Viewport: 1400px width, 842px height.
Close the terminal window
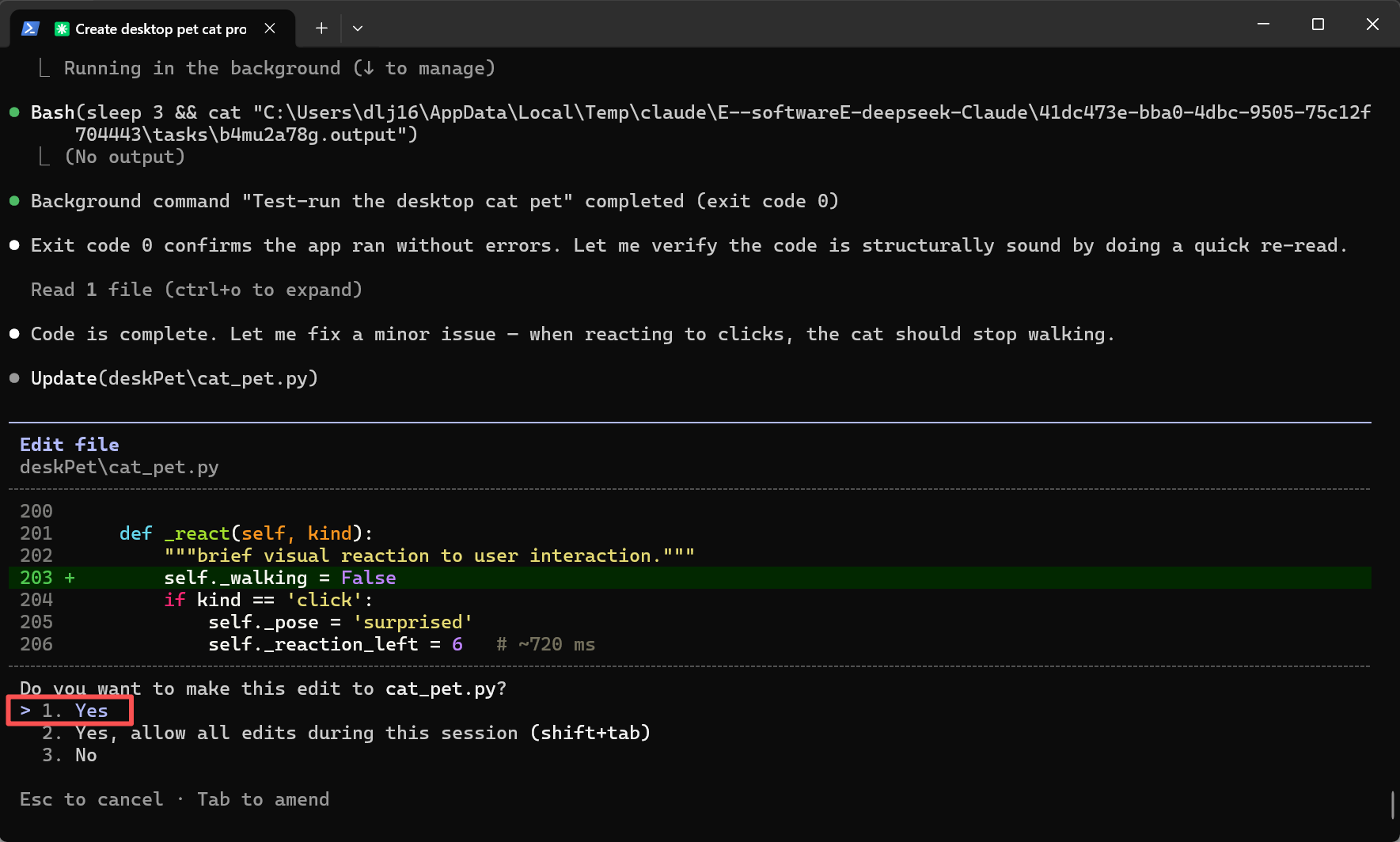click(1372, 25)
